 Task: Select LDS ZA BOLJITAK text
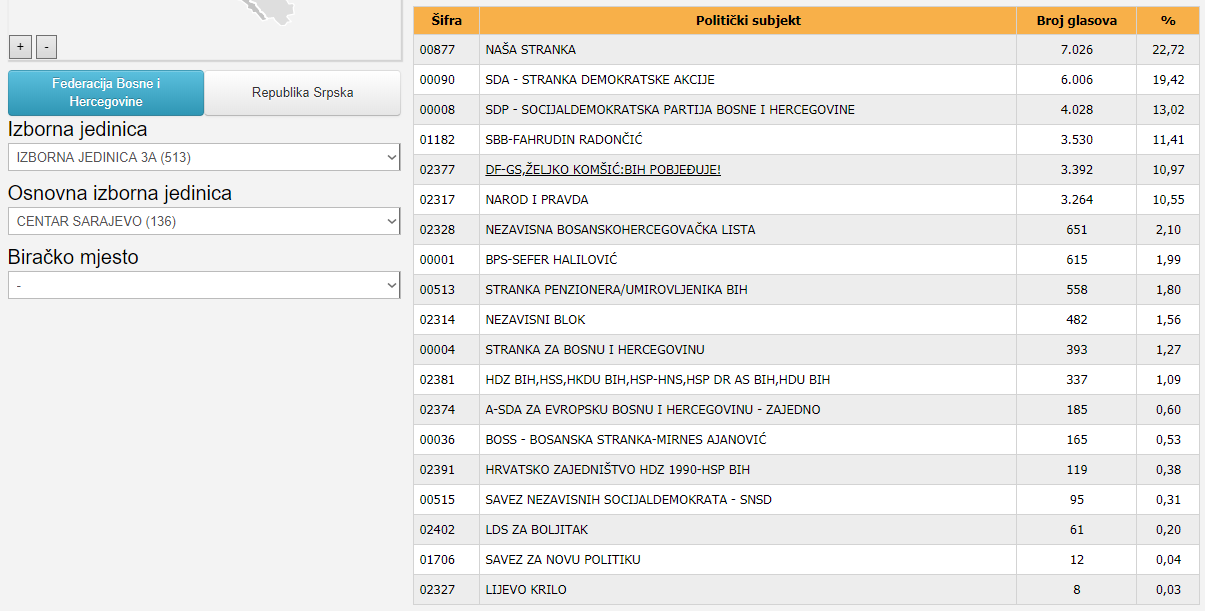click(537, 530)
